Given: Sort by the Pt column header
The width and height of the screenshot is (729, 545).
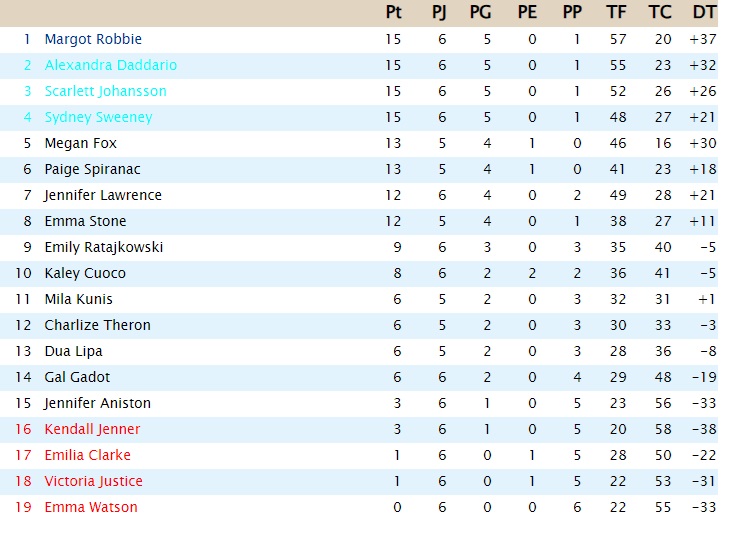Looking at the screenshot, I should pyautogui.click(x=393, y=12).
